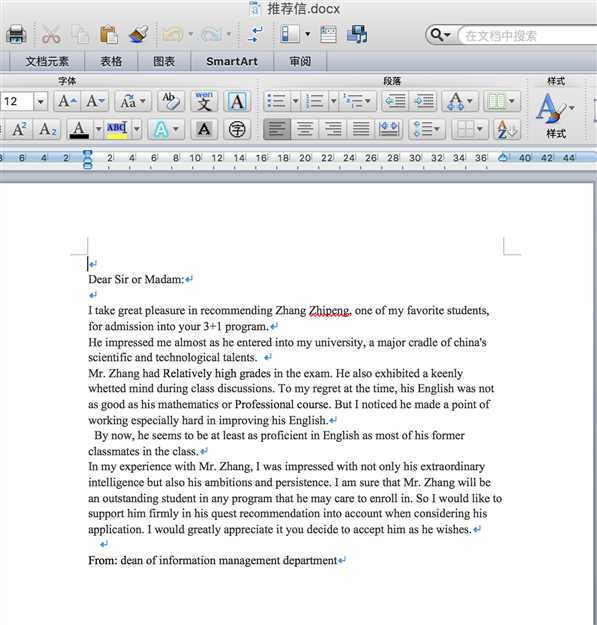Open the font size dropdown arrow
597x625 pixels.
(41, 102)
